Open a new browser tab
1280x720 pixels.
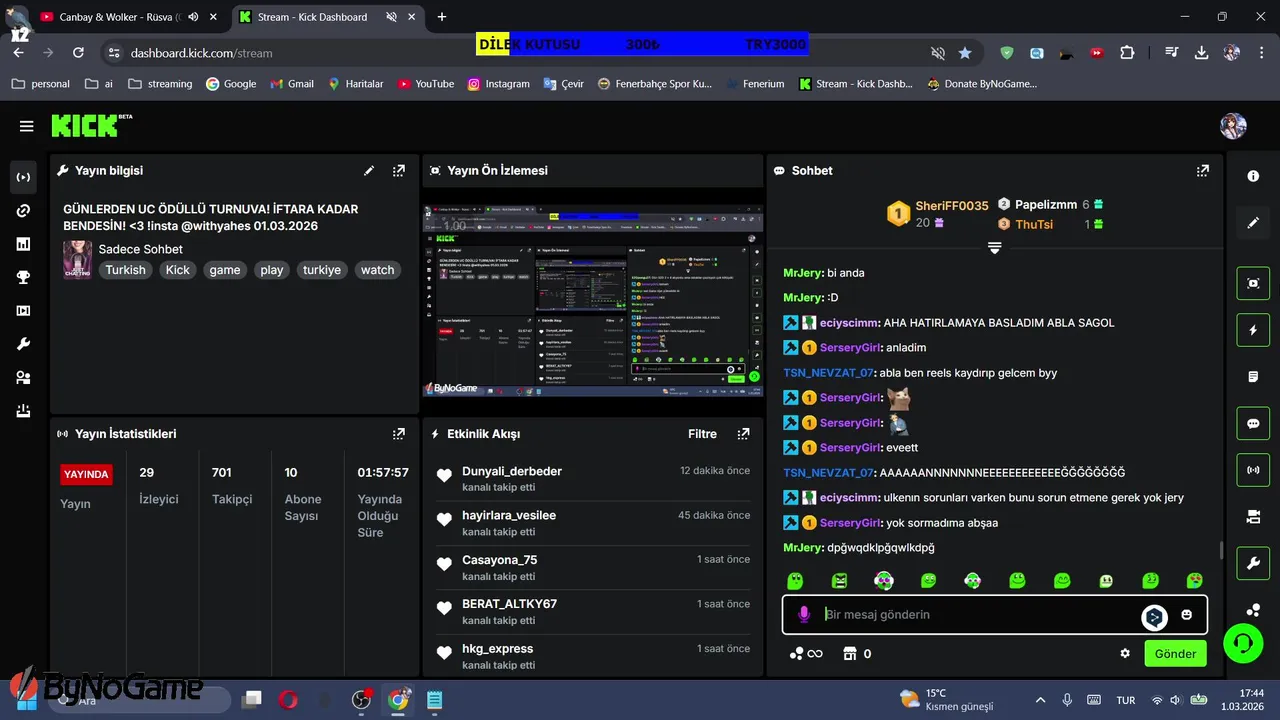442,17
